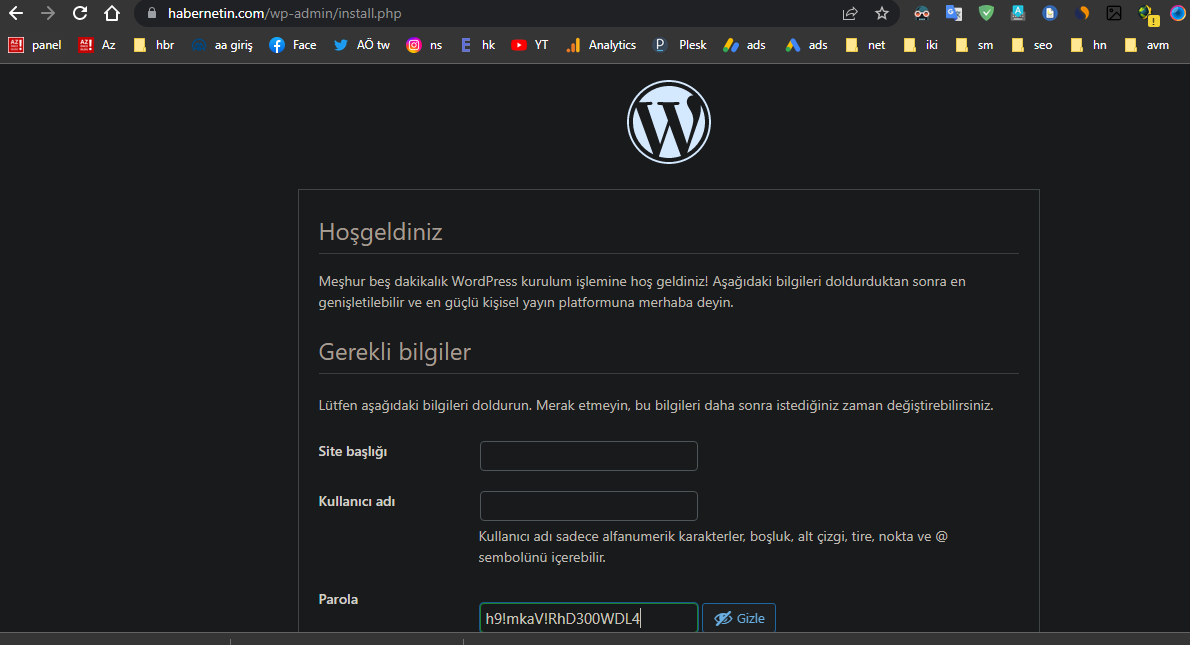Screen dimensions: 1190x645
Task: Open the picture frame extension icon
Action: pyautogui.click(x=1114, y=13)
